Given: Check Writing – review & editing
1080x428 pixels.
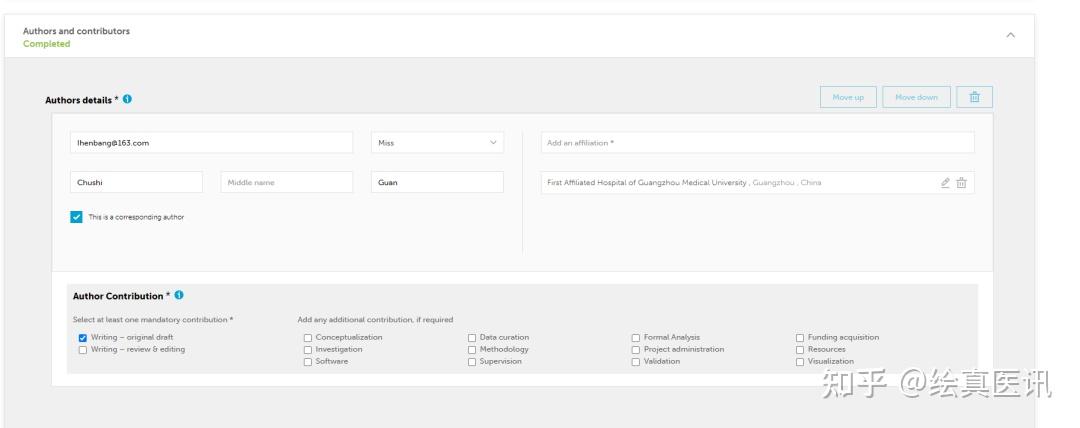Looking at the screenshot, I should click(83, 350).
